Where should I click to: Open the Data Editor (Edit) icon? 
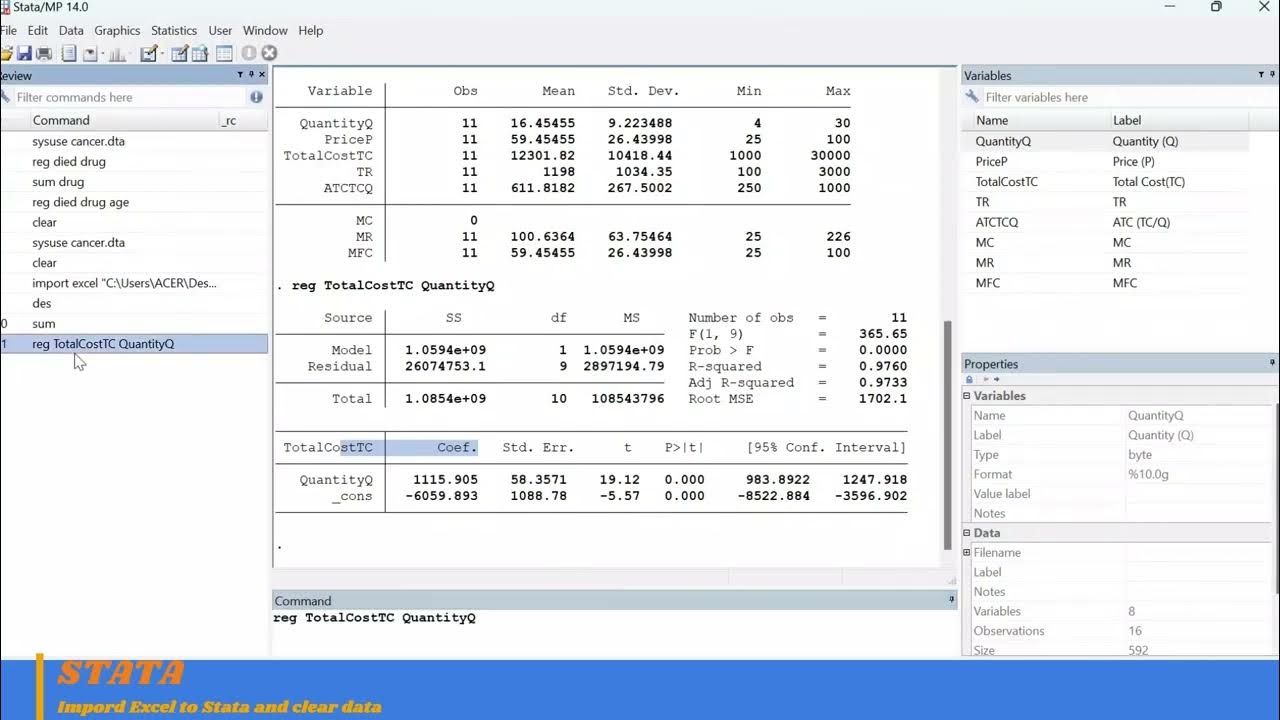(x=180, y=53)
